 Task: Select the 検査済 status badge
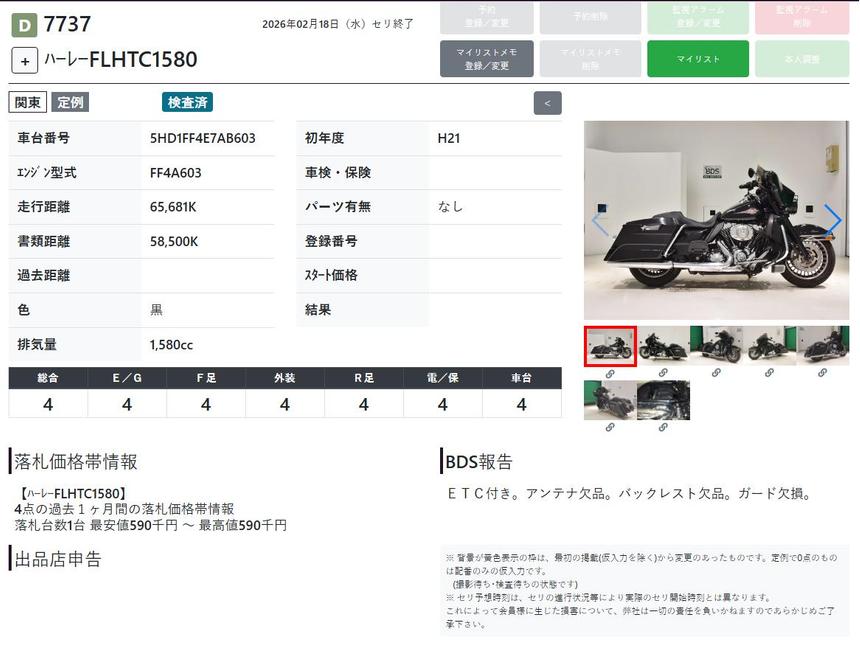(187, 102)
